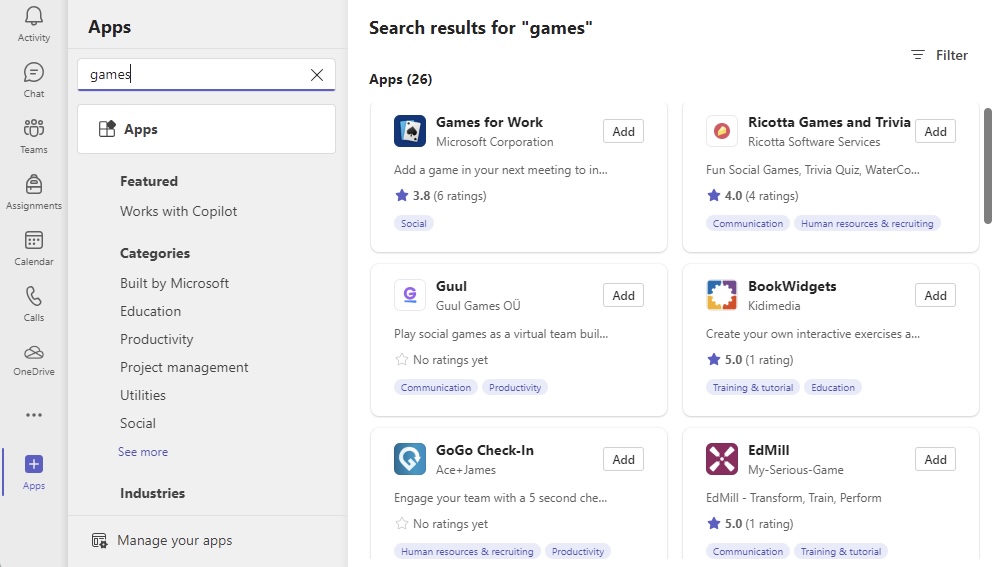Select the Education category
The height and width of the screenshot is (567, 998).
pyautogui.click(x=150, y=311)
